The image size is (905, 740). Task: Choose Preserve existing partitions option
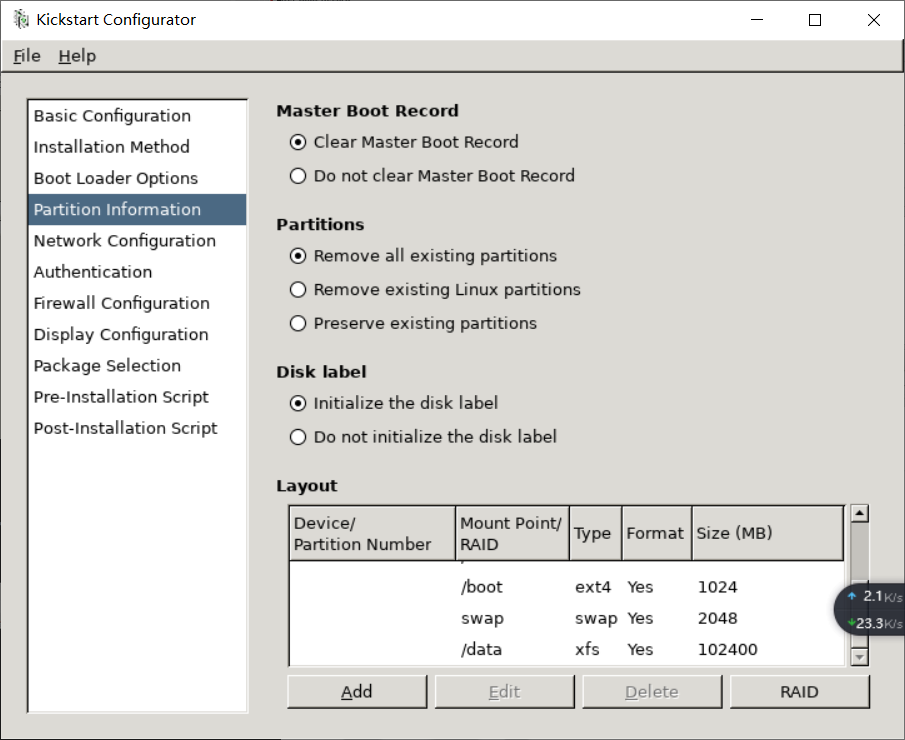[297, 324]
